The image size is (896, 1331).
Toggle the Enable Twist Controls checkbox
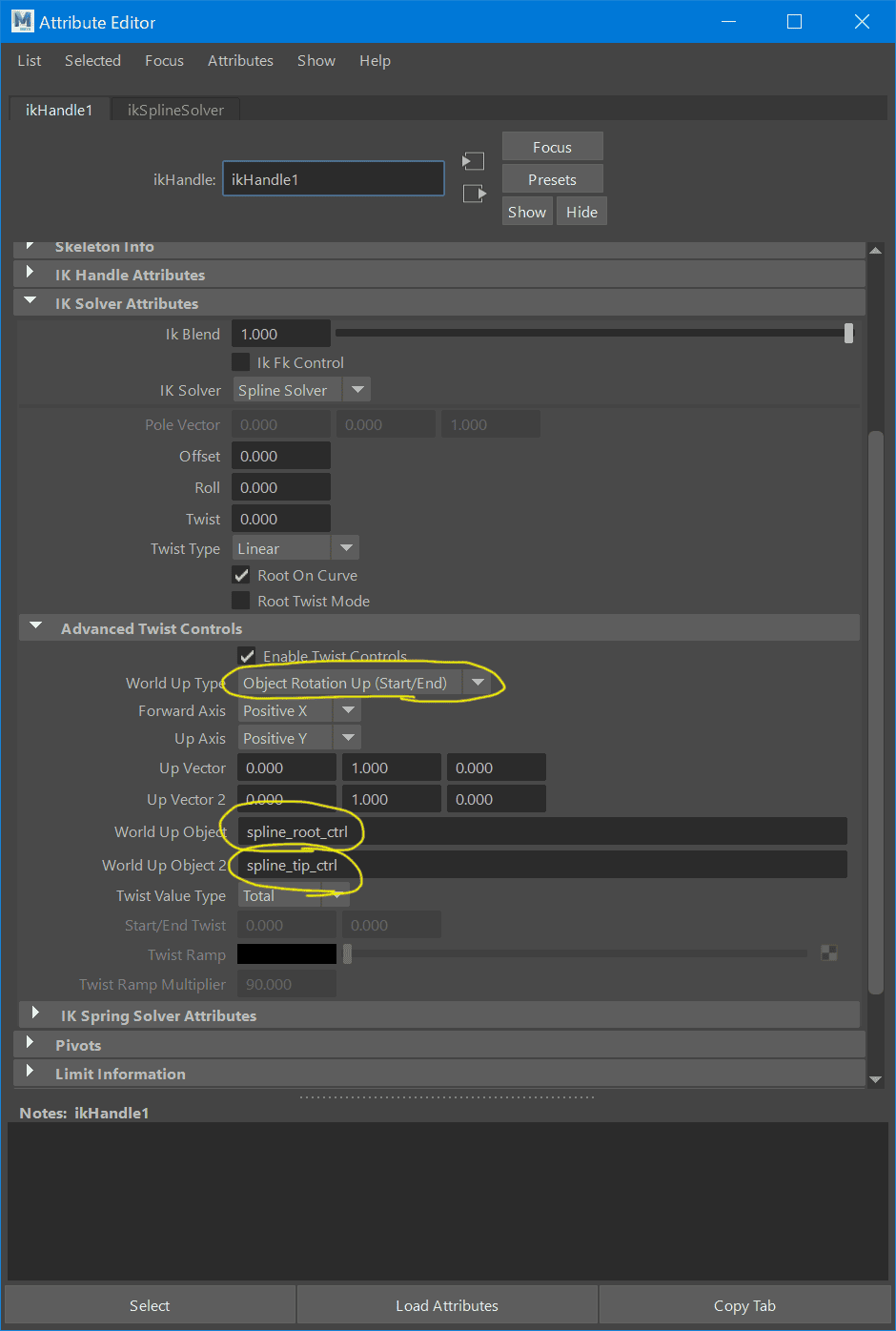click(247, 656)
